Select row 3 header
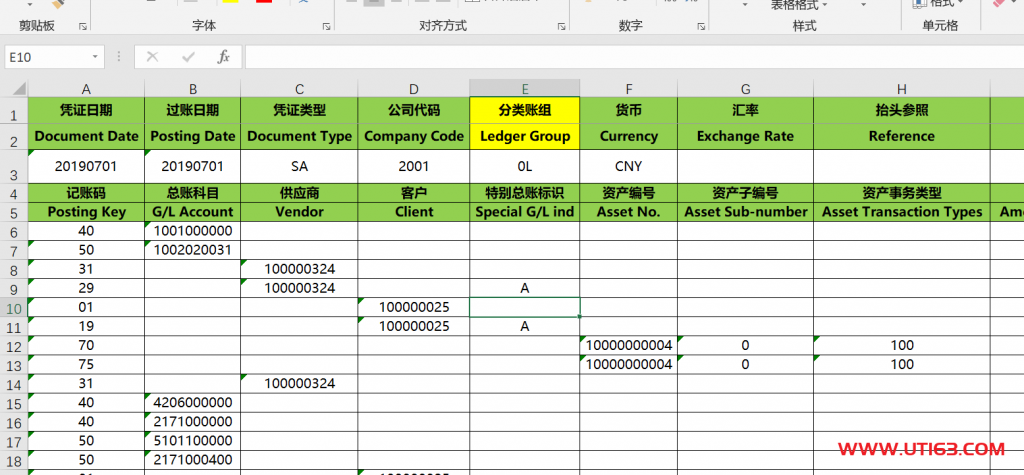This screenshot has height=475, width=1024. point(14,167)
